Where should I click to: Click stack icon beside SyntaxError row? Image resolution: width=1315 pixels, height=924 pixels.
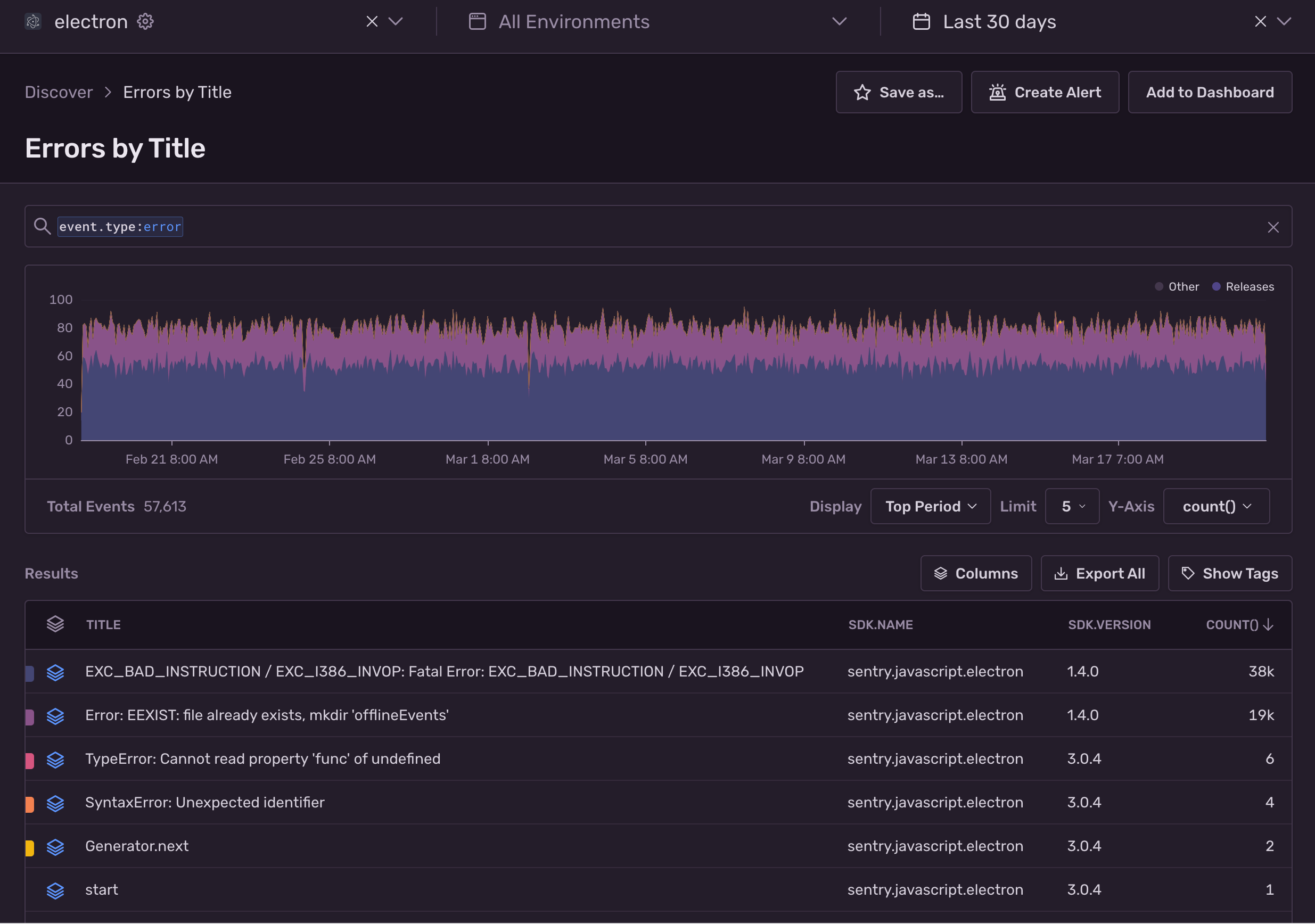pyautogui.click(x=55, y=803)
